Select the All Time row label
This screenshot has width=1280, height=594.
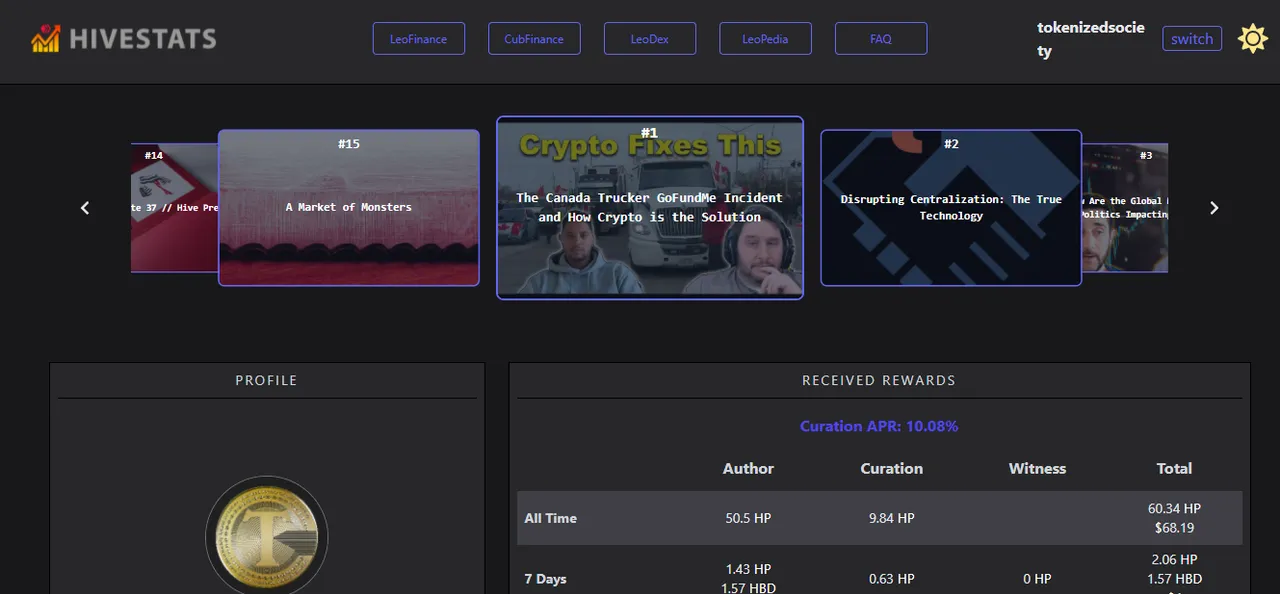pos(550,518)
